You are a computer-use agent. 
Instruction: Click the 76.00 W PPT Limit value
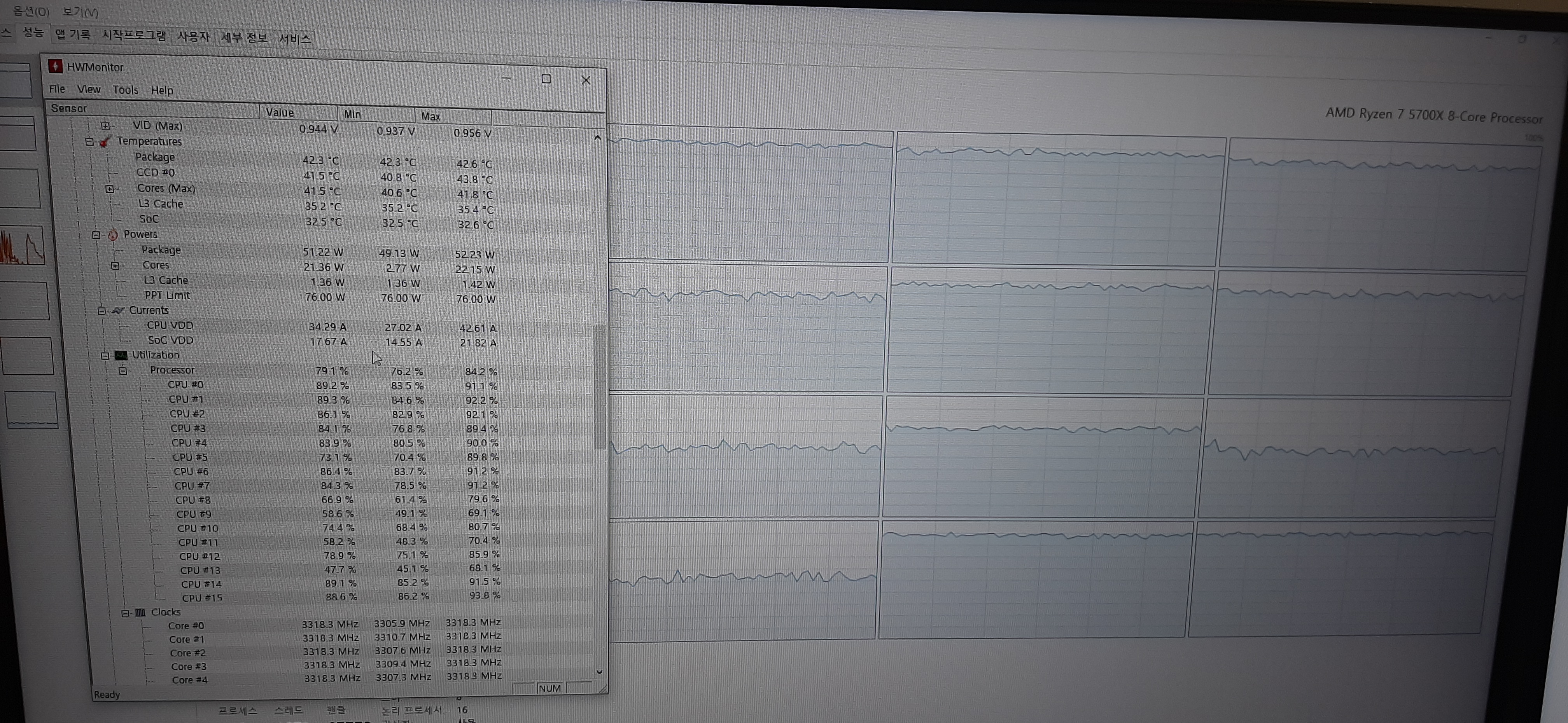click(x=325, y=297)
